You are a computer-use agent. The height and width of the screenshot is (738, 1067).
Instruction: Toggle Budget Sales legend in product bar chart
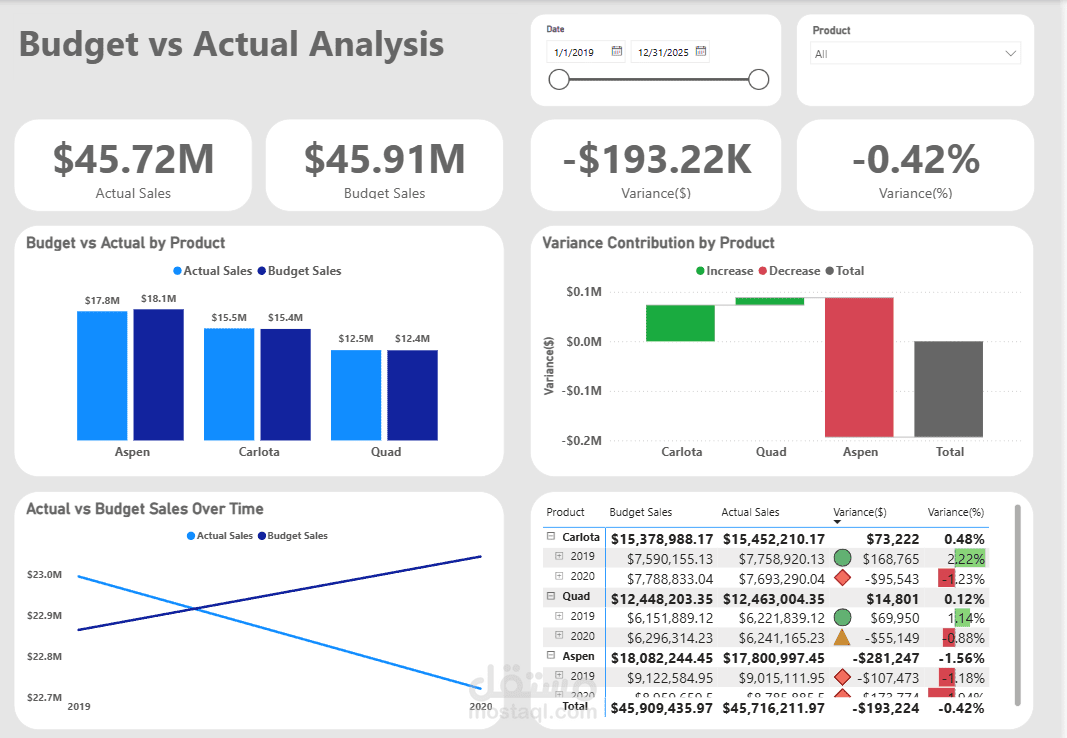coord(299,271)
